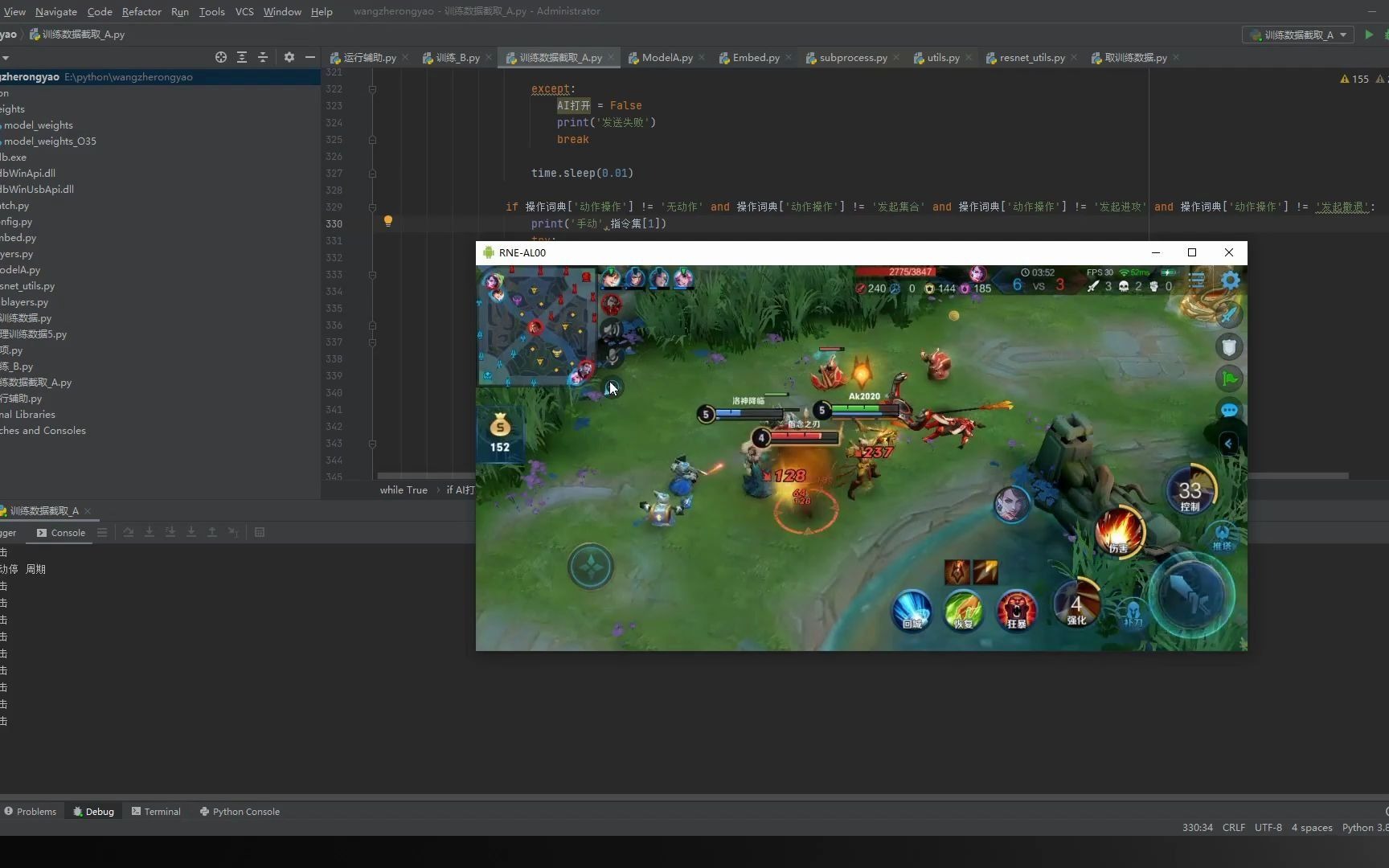Open the game settings gear icon
1389x868 pixels.
pos(1231,280)
